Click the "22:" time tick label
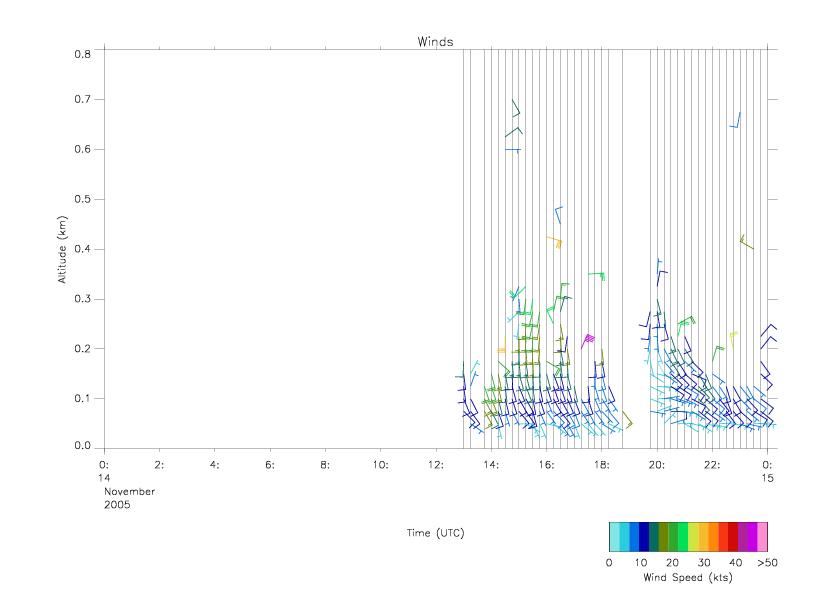The width and height of the screenshot is (827, 611). click(712, 465)
